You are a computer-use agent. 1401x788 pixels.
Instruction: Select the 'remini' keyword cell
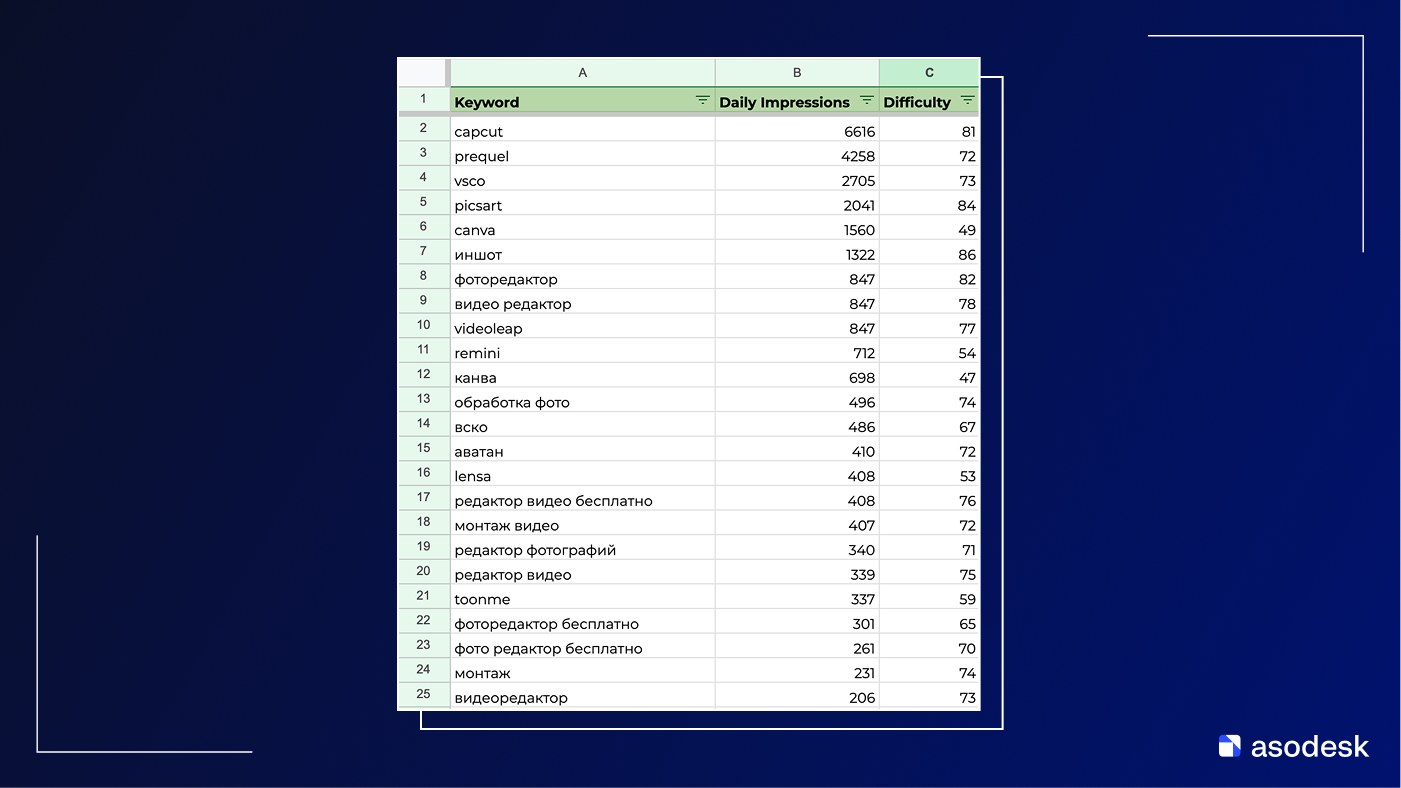[x=582, y=353]
